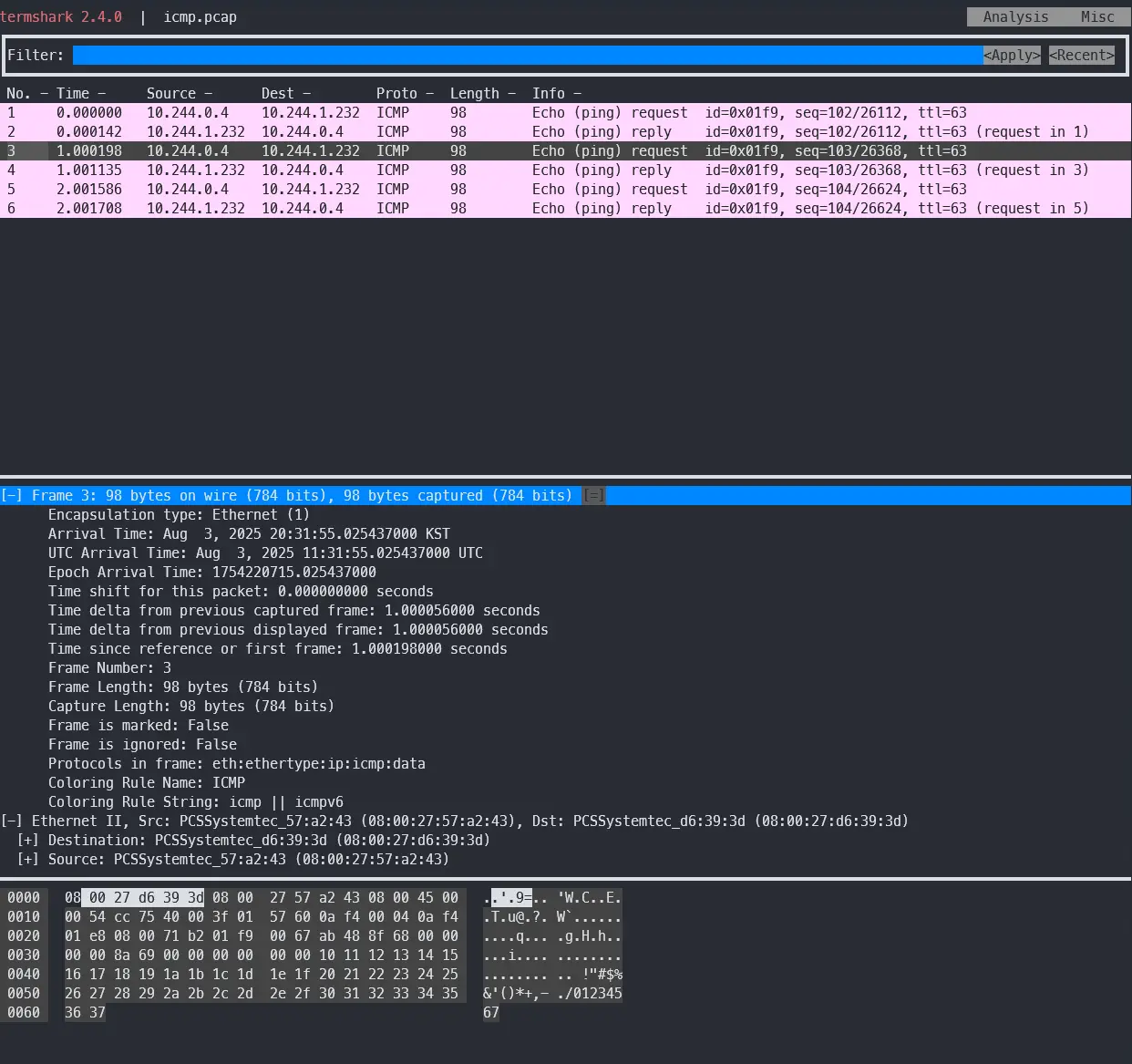Click the Info text 'reply seq=102/26112 (request in 1)'
This screenshot has width=1132, height=1064.
coord(810,131)
